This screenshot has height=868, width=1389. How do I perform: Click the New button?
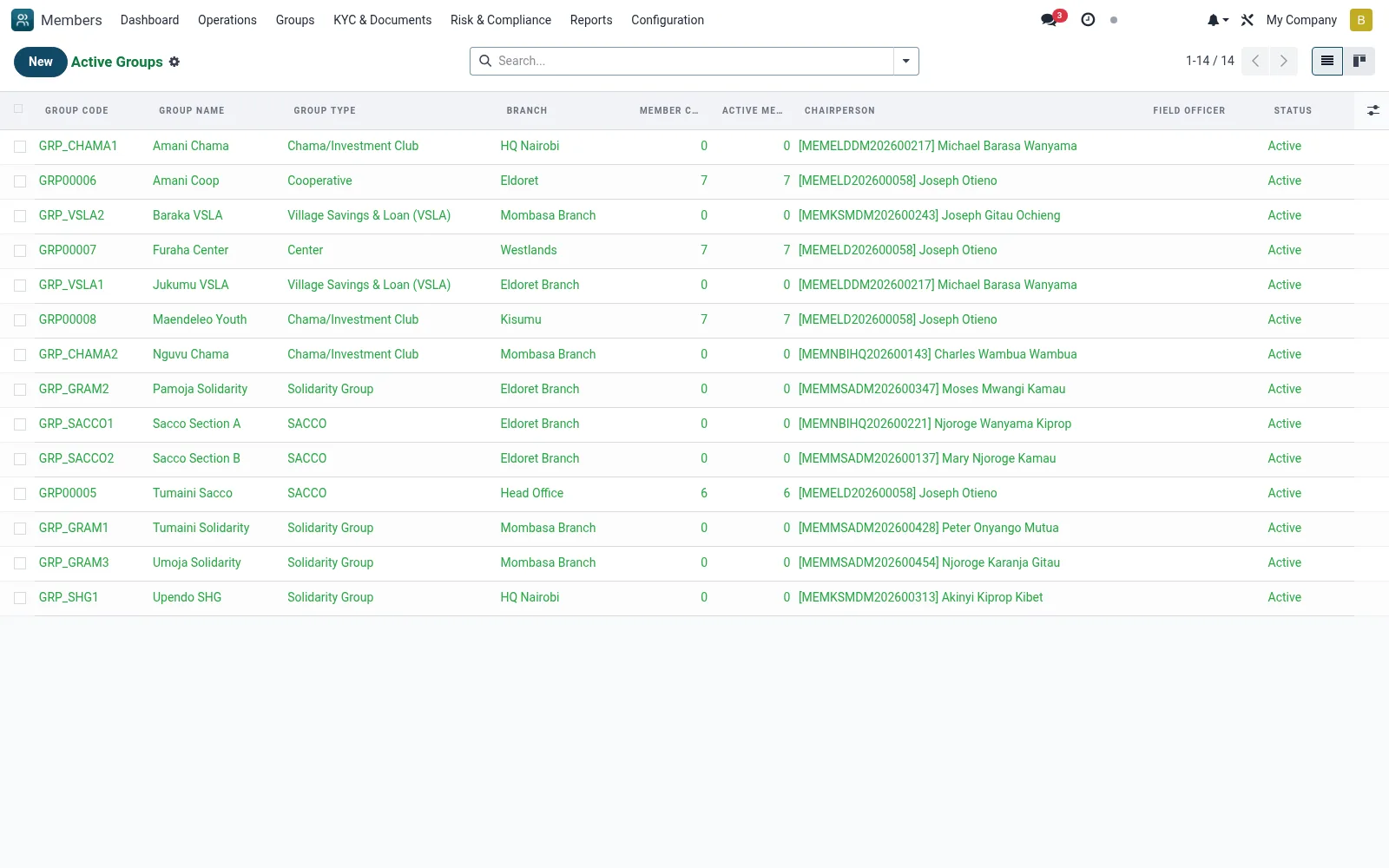(x=41, y=62)
